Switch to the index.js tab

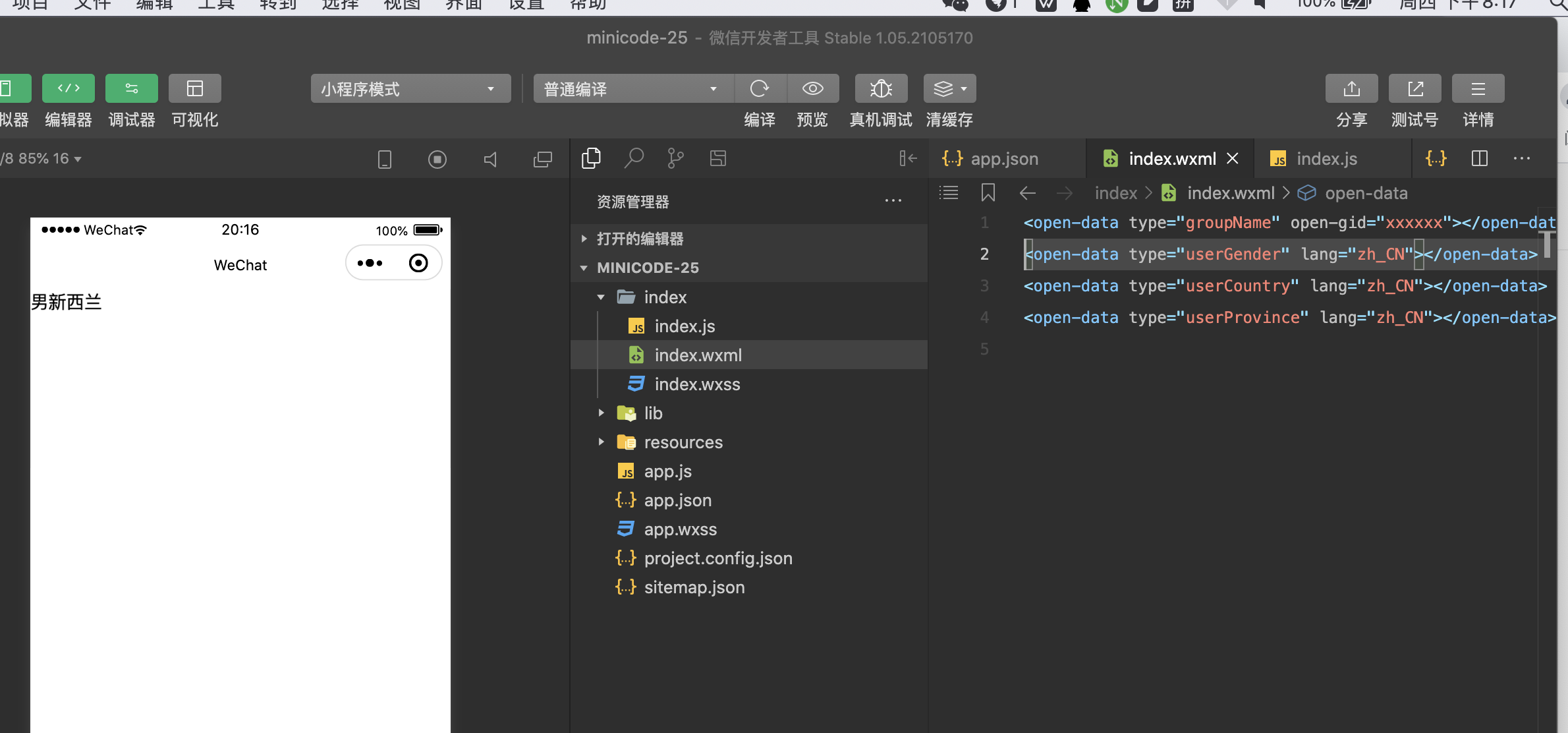tap(1326, 159)
